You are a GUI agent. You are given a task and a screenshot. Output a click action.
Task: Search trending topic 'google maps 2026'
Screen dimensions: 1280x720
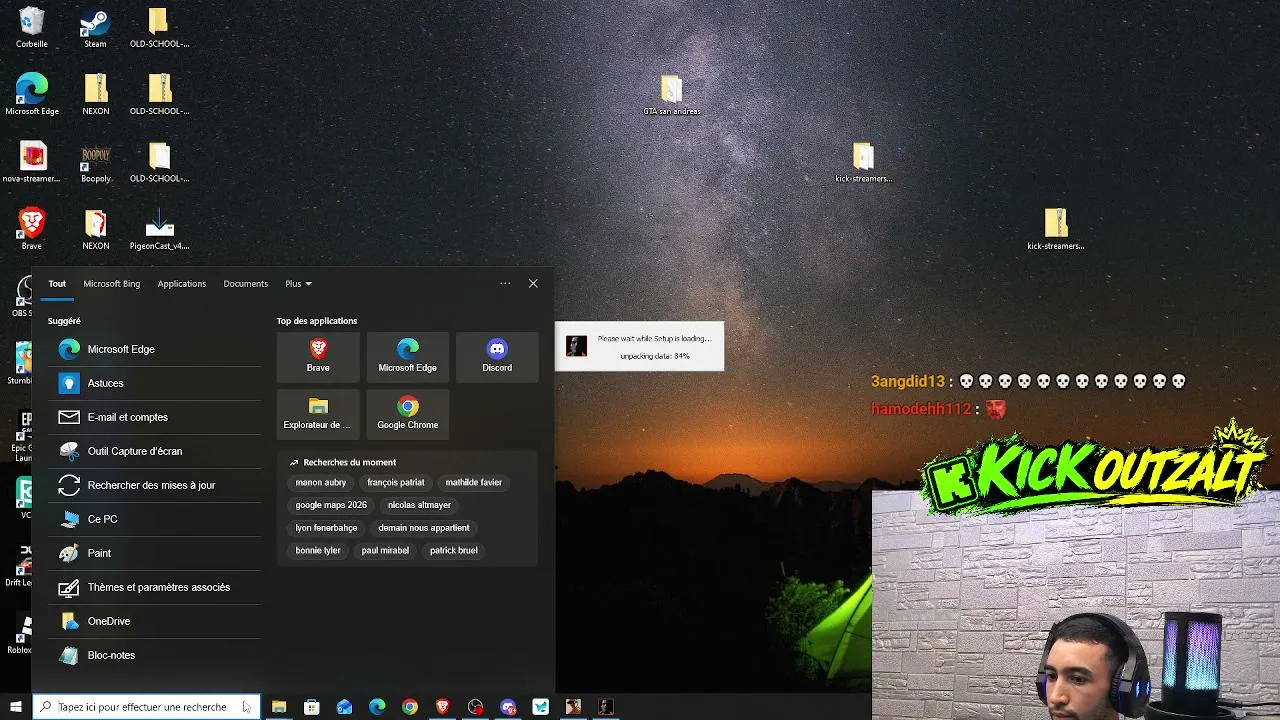pyautogui.click(x=331, y=505)
